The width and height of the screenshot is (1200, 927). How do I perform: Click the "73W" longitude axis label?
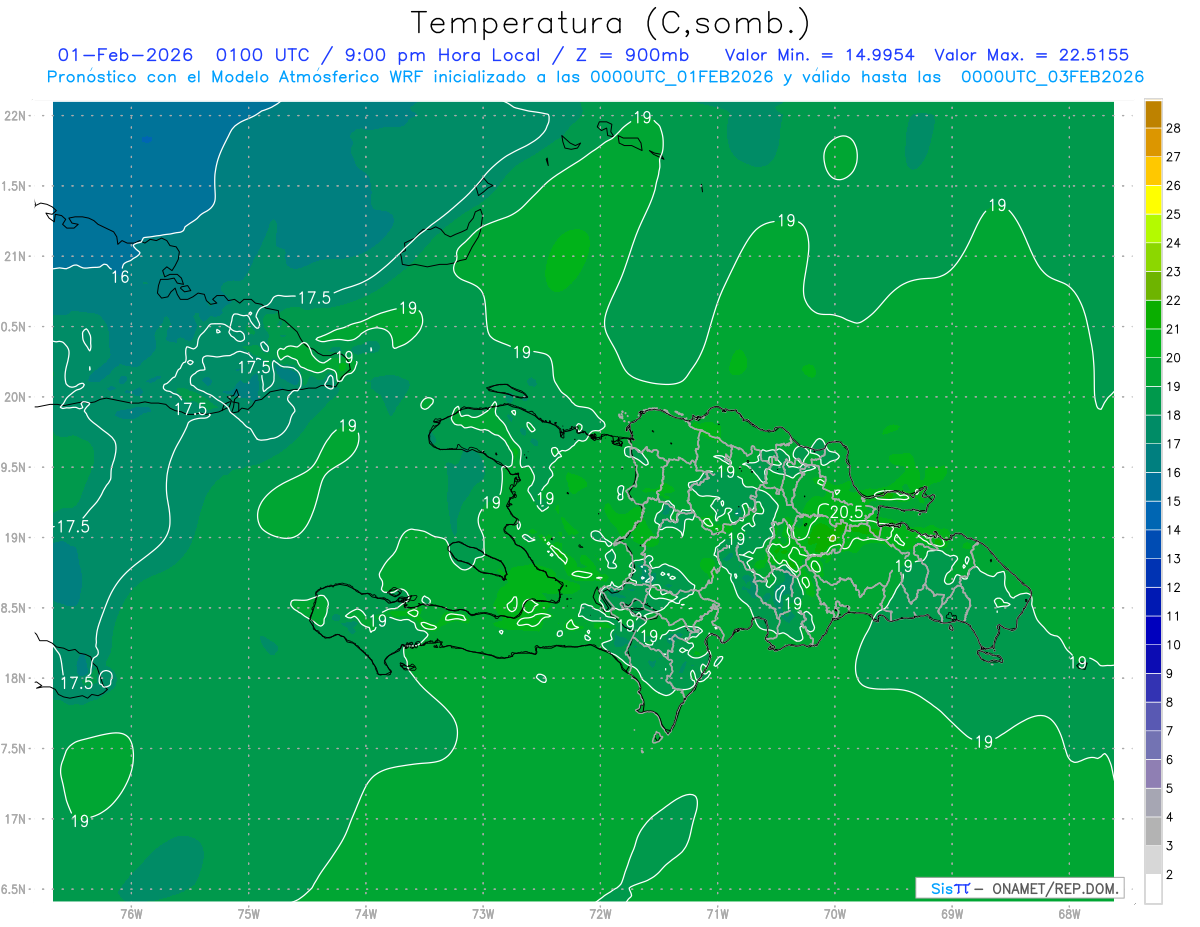point(483,913)
